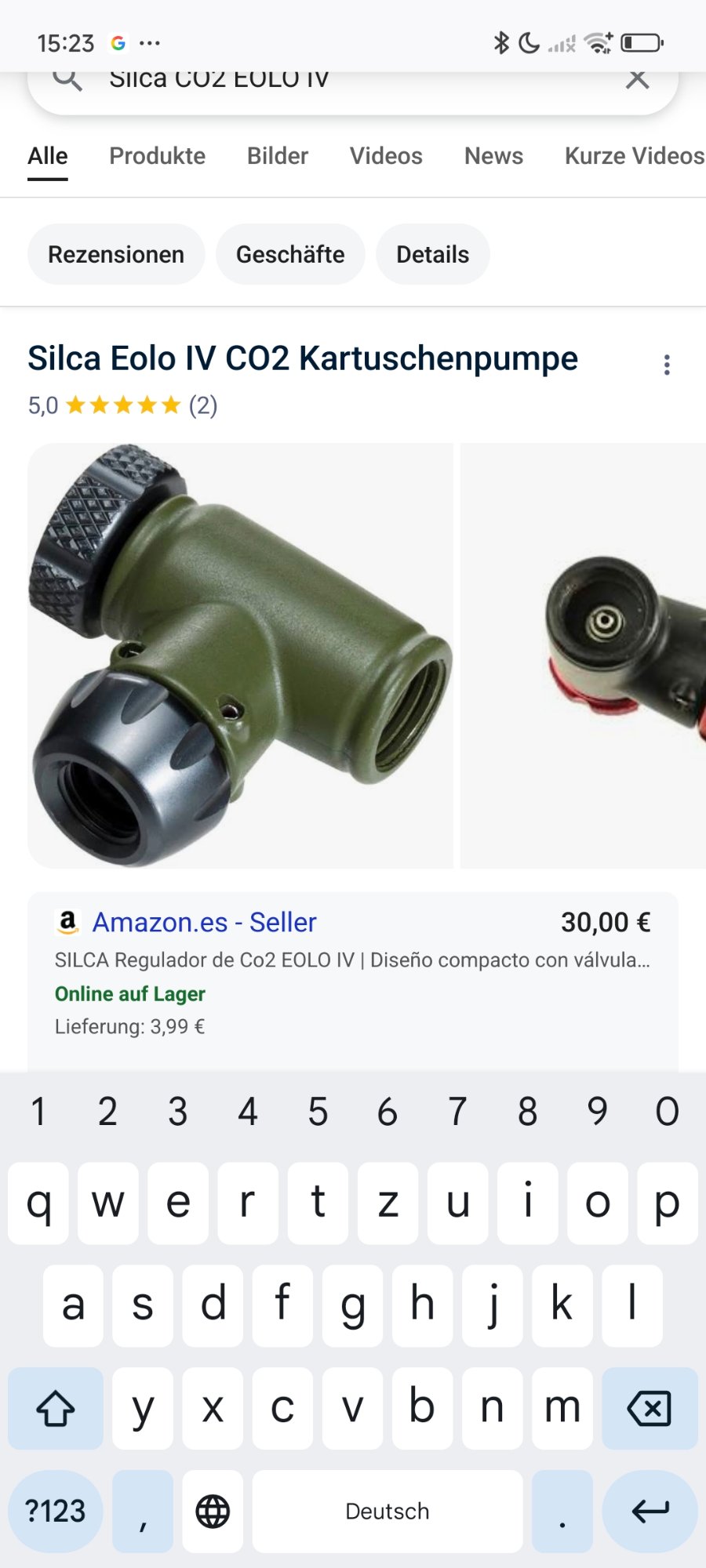
Task: Open the three-dot product options menu
Action: 667,365
